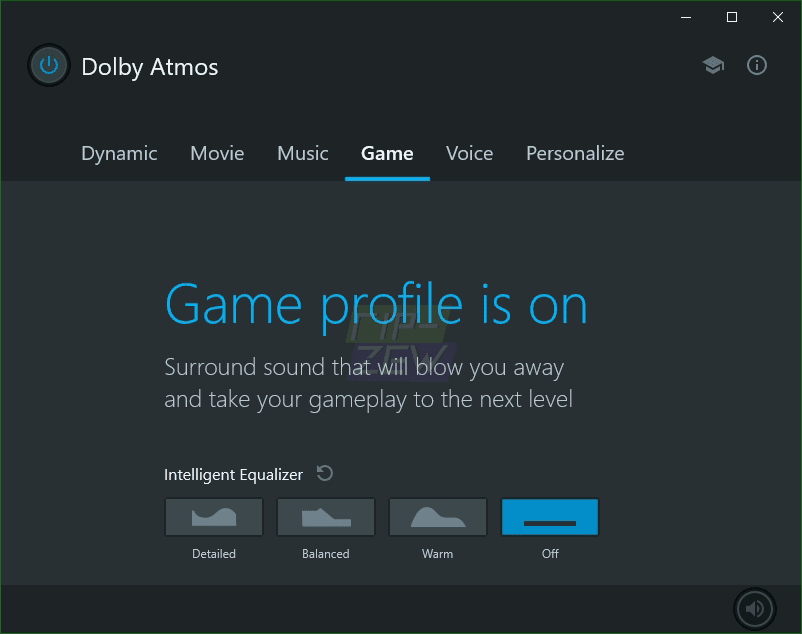The width and height of the screenshot is (802, 634).
Task: Reset Intelligent Equalizer to default
Action: [324, 473]
